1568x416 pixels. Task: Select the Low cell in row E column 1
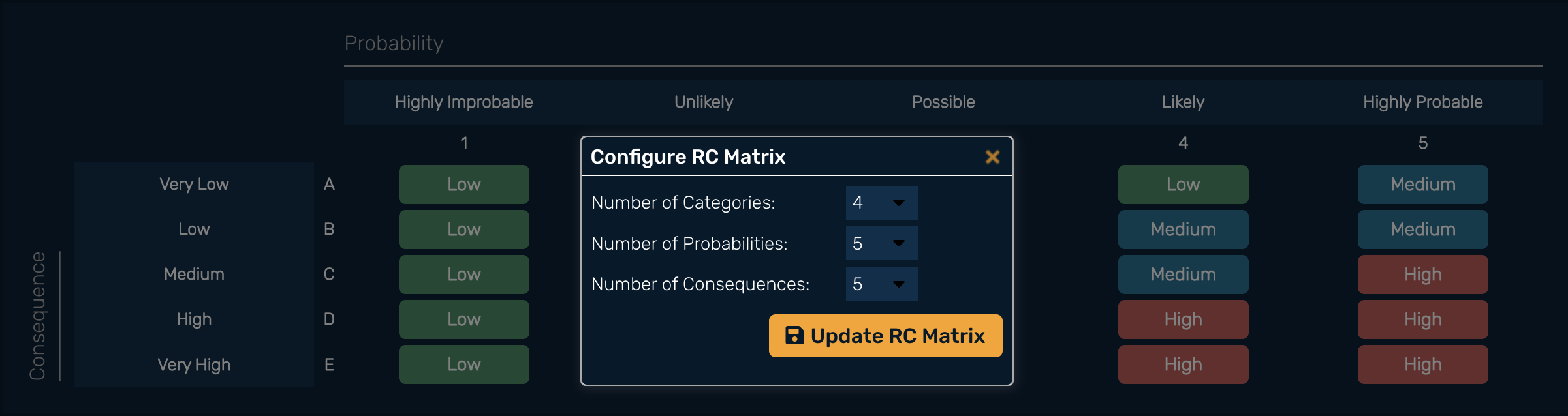pos(464,364)
